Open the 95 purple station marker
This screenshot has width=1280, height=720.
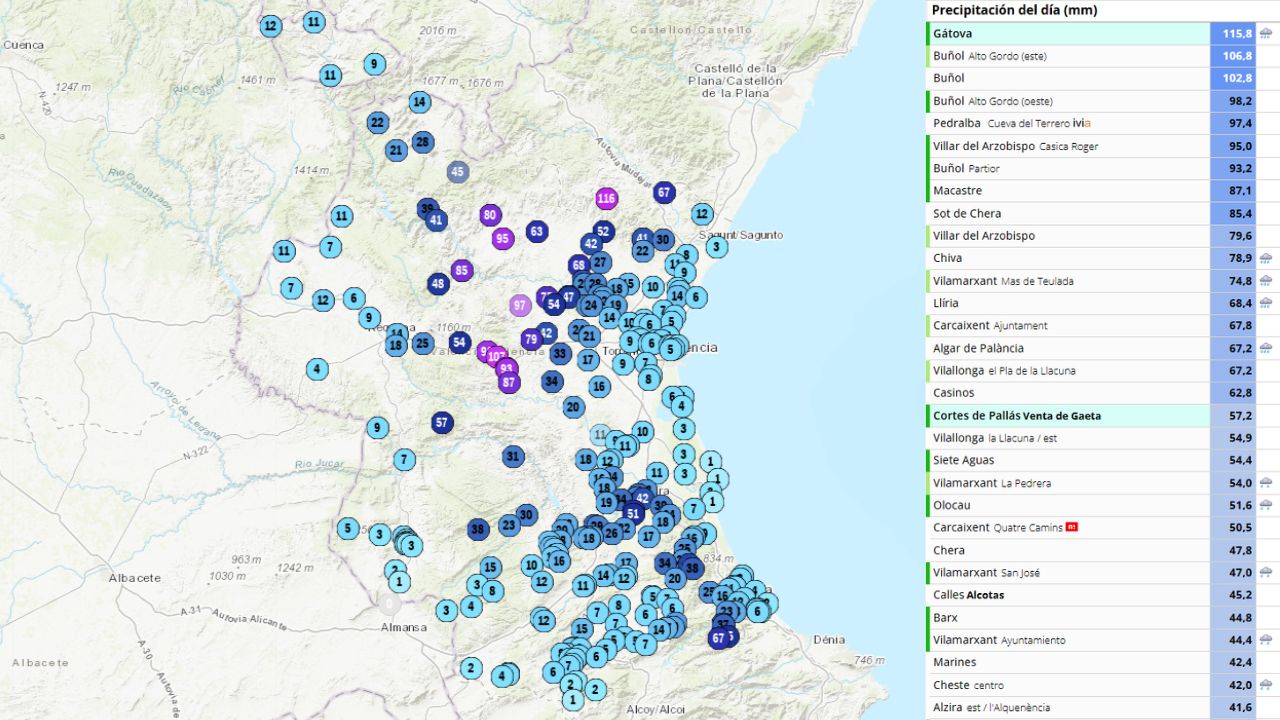point(503,238)
